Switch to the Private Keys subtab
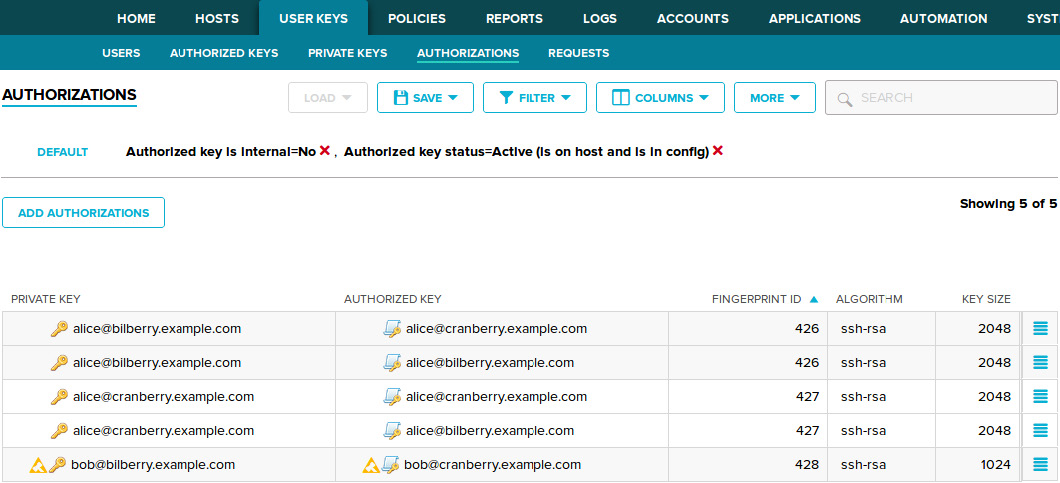The width and height of the screenshot is (1060, 483). tap(347, 53)
